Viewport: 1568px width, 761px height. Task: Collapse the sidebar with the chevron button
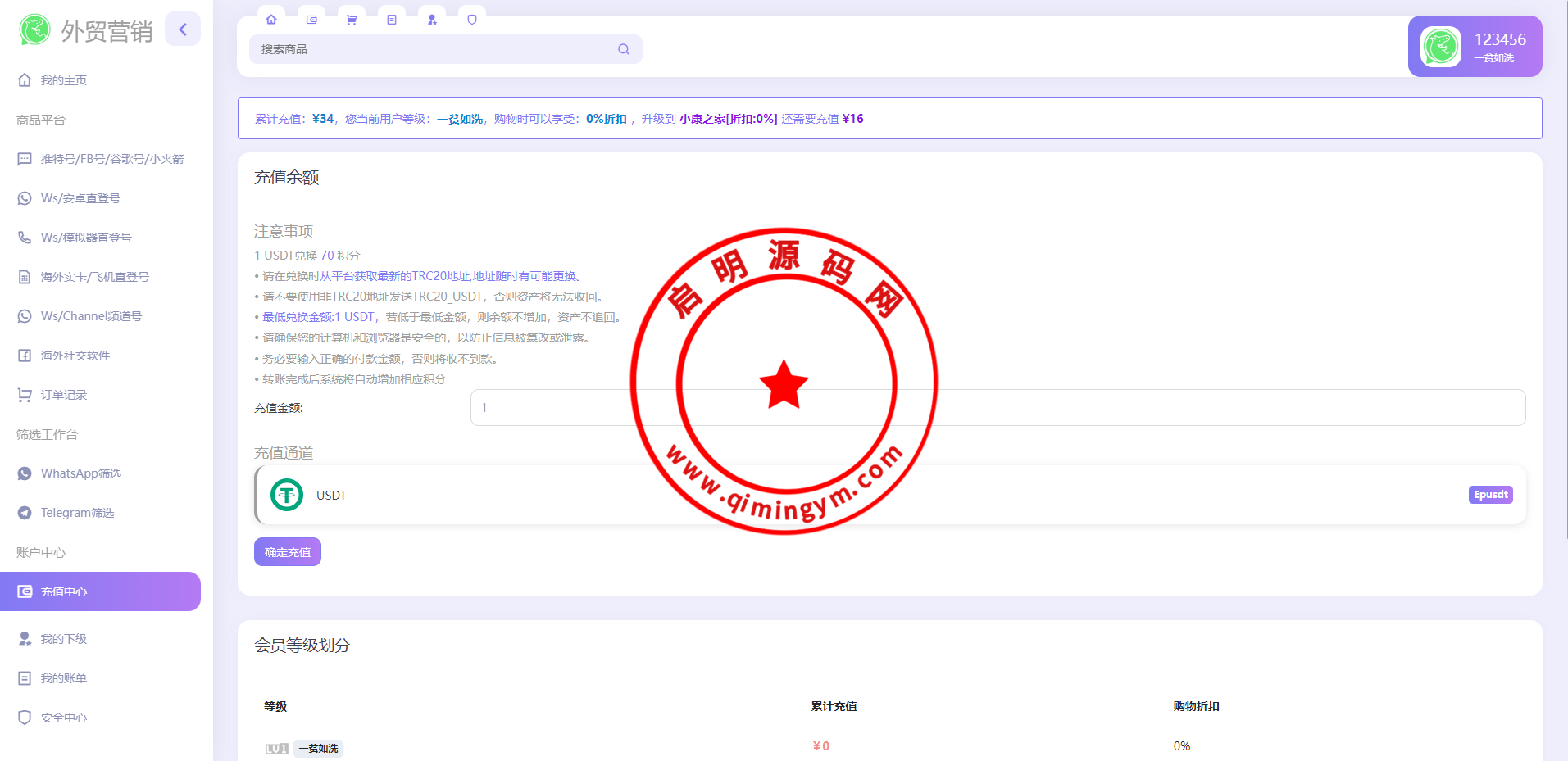pos(183,29)
